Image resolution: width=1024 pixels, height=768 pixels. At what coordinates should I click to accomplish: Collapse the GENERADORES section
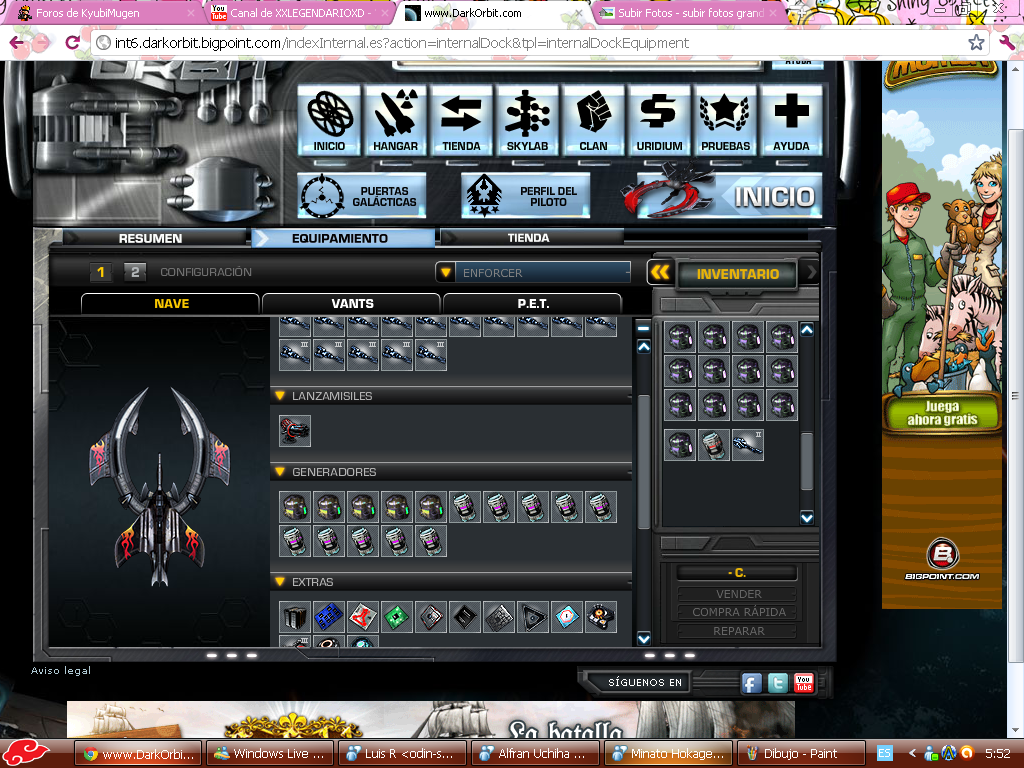point(280,472)
